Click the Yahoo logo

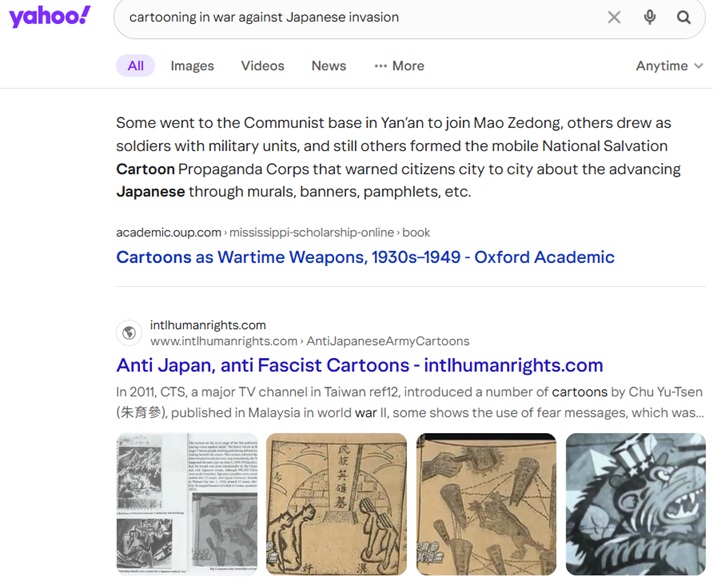click(50, 17)
